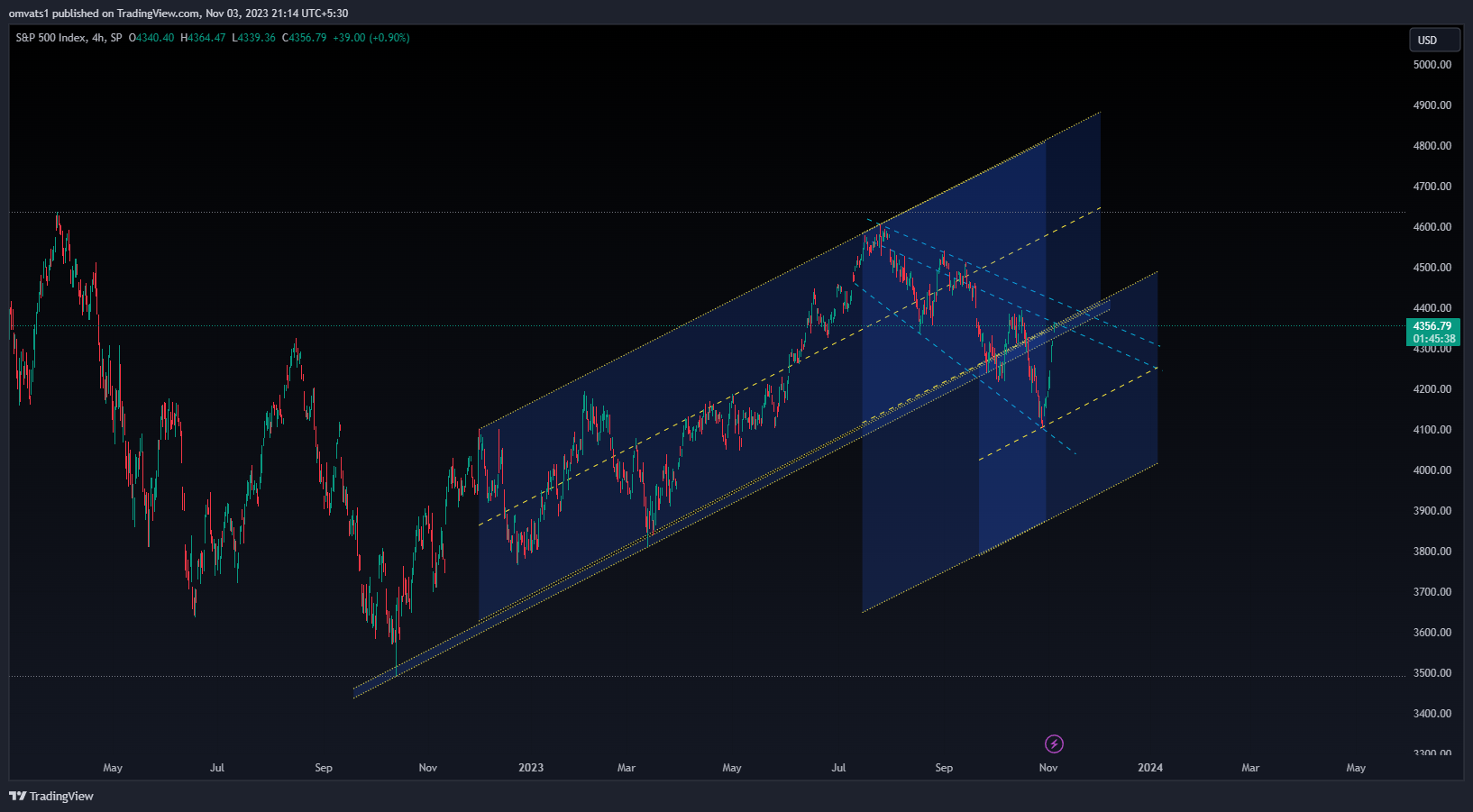The image size is (1473, 812).
Task: Click the current price label 4356.79
Action: (x=1432, y=326)
